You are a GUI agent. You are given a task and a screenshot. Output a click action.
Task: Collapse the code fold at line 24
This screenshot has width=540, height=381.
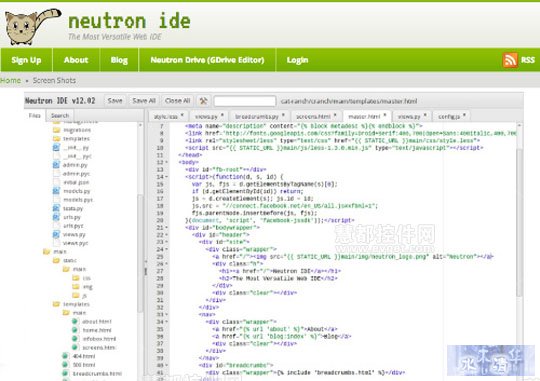pos(167,249)
